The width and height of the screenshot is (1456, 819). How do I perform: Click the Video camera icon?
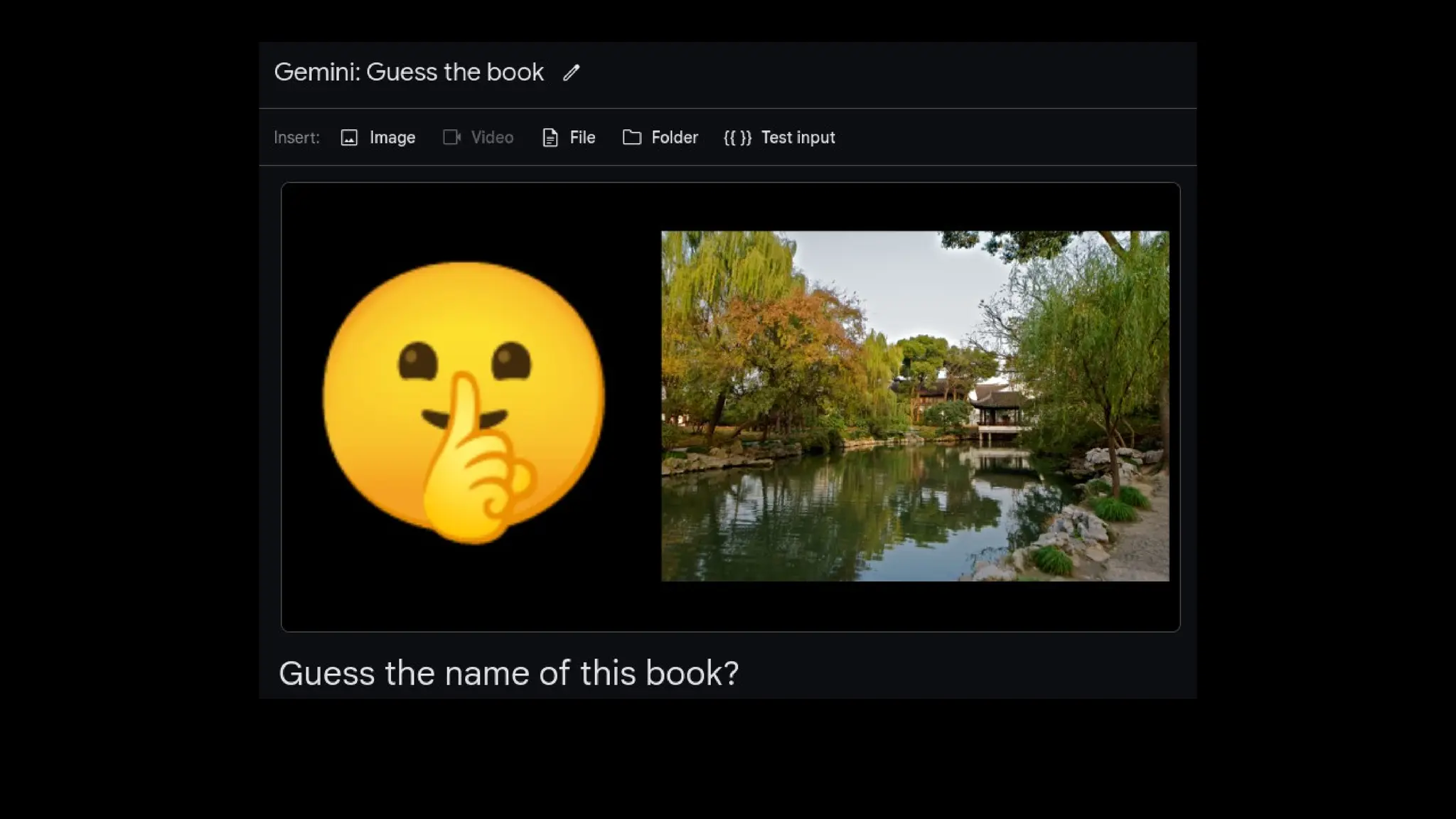(x=452, y=137)
